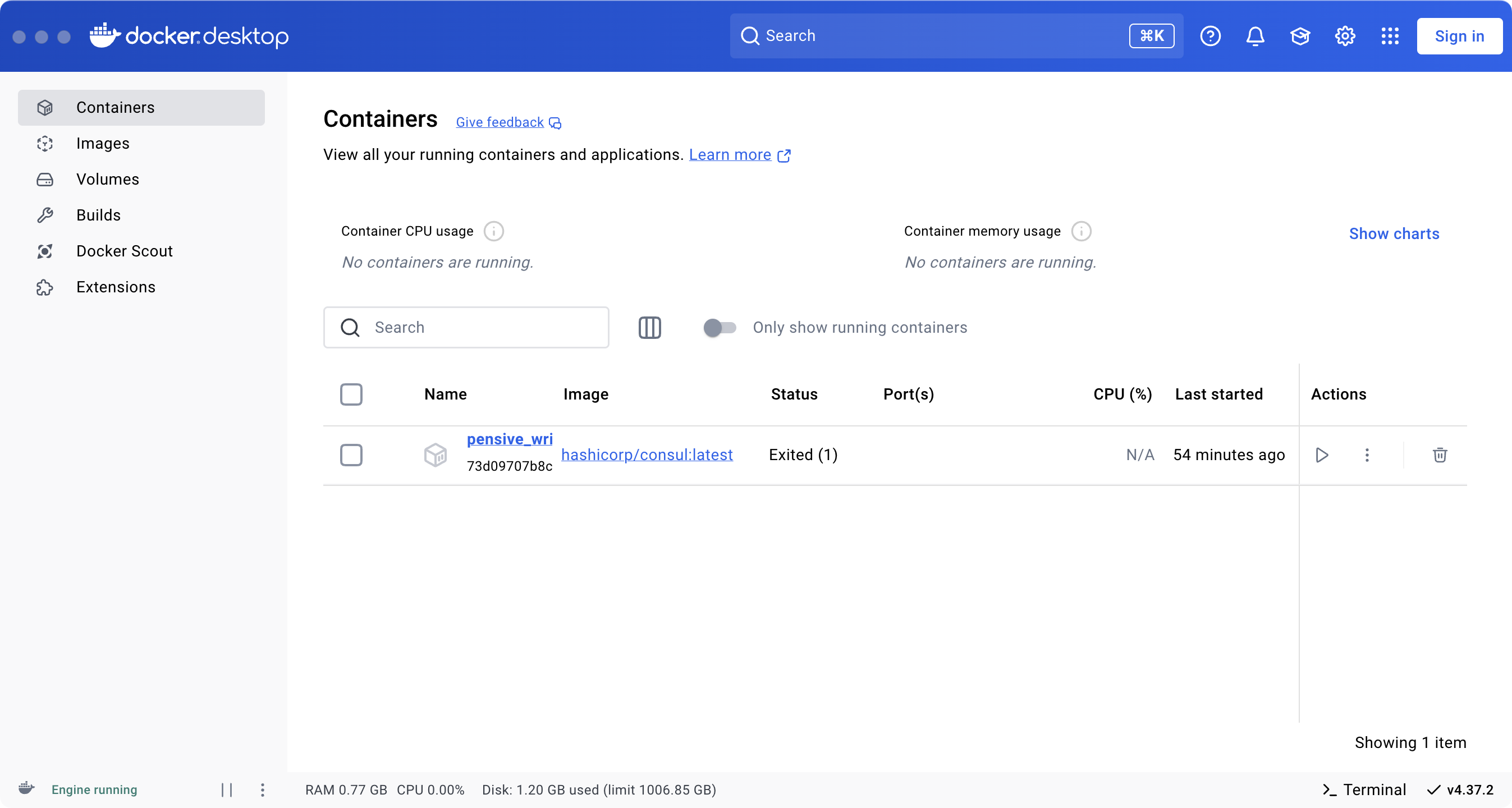Go to Containers in sidebar
This screenshot has height=808, width=1512.
(x=141, y=107)
